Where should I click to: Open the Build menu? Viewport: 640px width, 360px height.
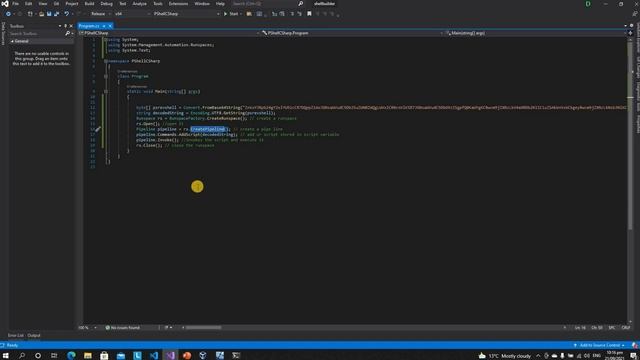[89, 4]
